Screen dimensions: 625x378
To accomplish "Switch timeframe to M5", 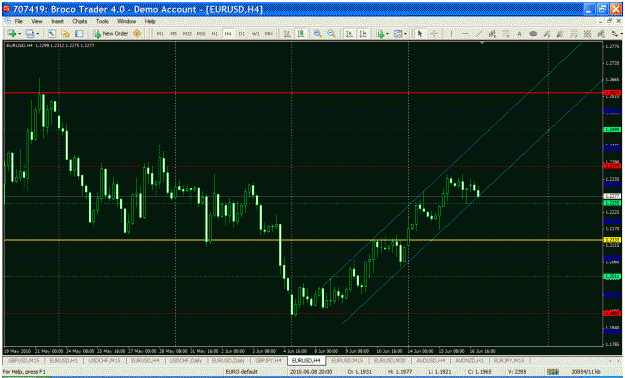I will tap(173, 34).
